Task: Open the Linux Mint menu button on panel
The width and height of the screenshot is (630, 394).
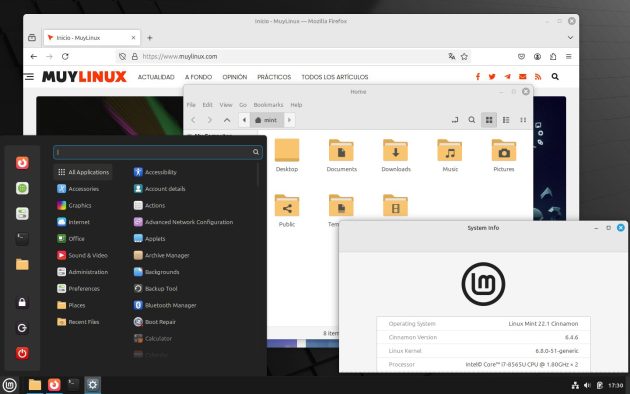Action: 9,385
